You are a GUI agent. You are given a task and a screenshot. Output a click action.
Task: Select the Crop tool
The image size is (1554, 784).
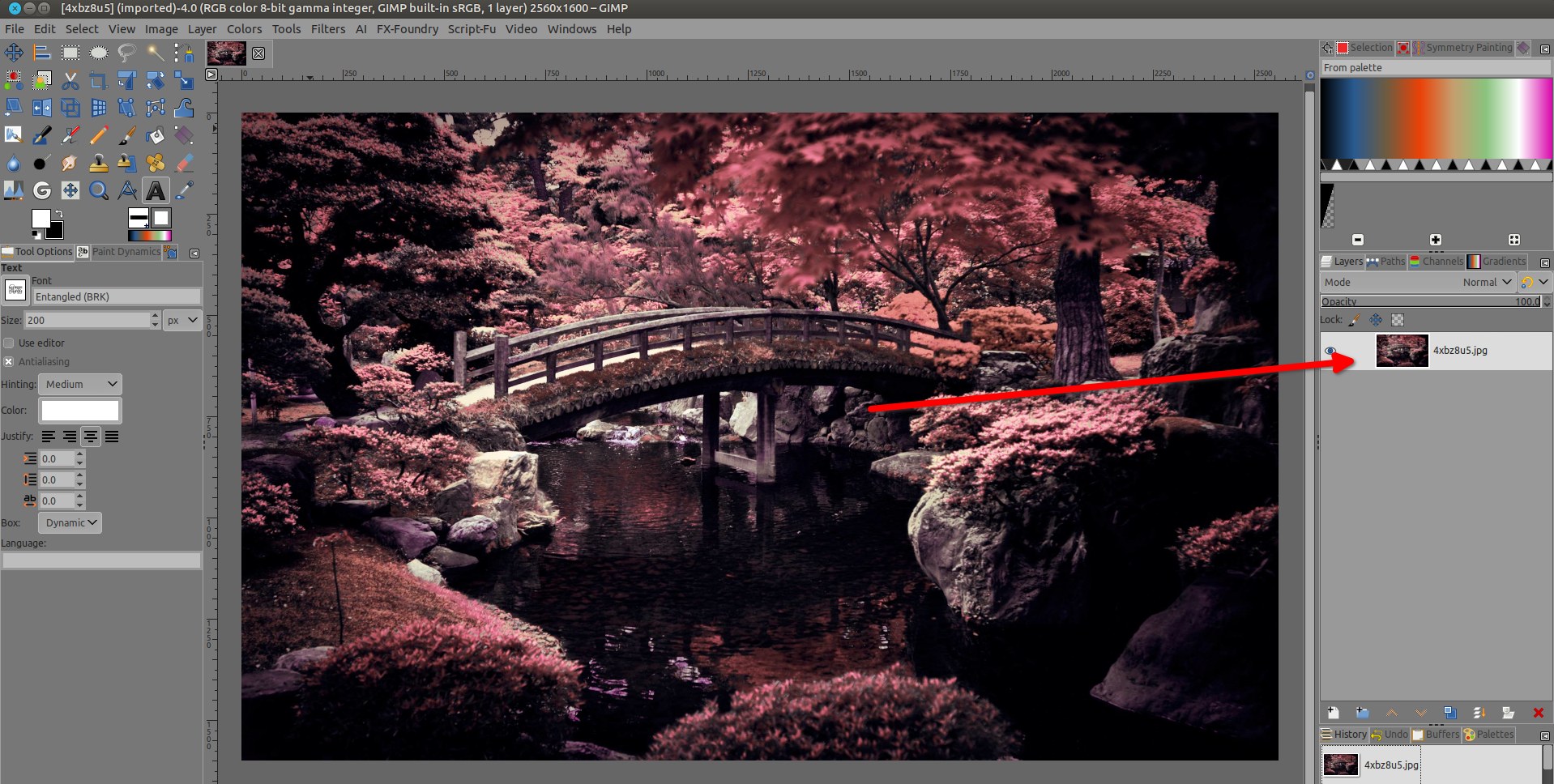[x=99, y=80]
